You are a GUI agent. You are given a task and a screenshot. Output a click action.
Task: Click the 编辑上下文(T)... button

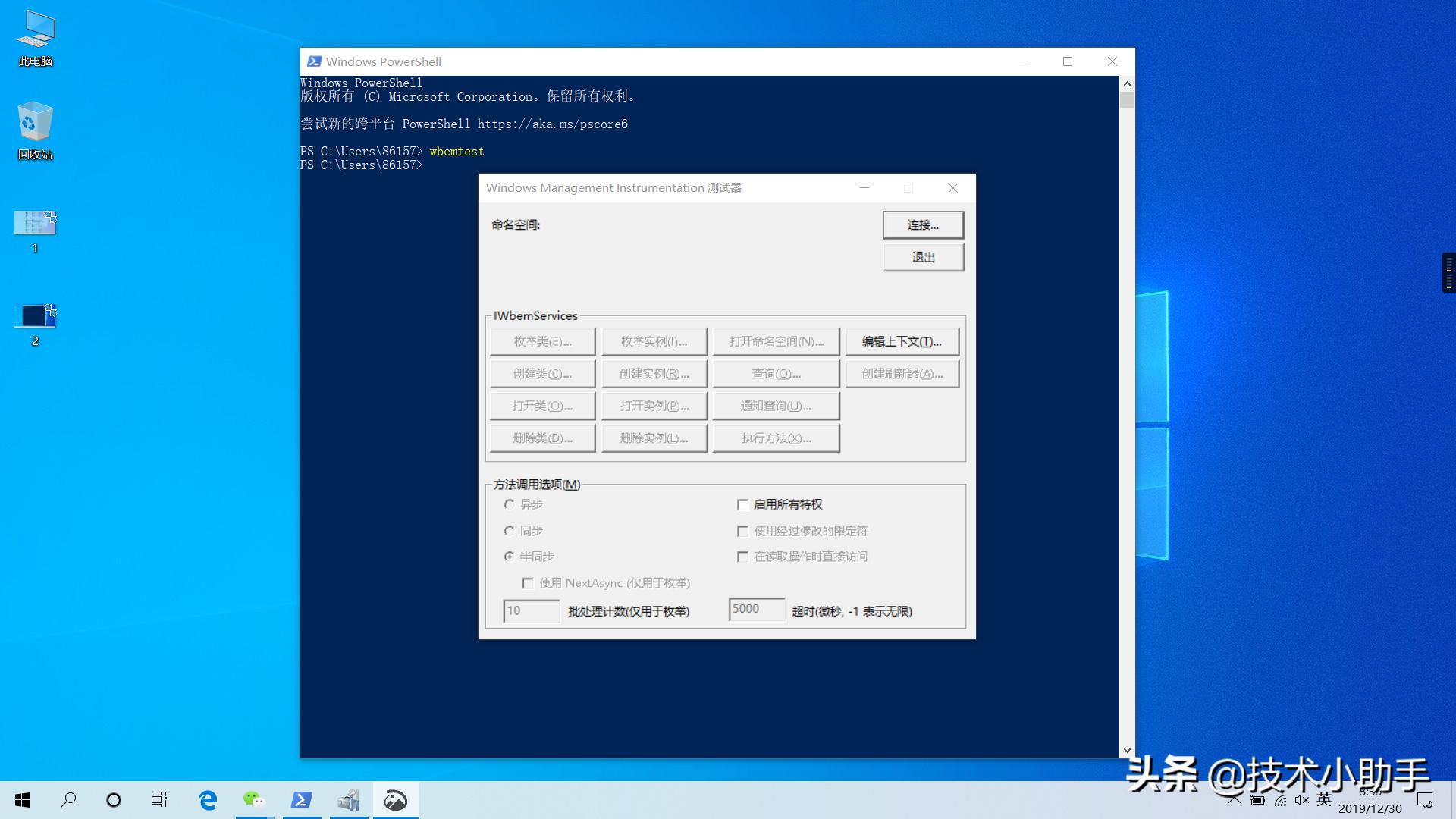902,342
